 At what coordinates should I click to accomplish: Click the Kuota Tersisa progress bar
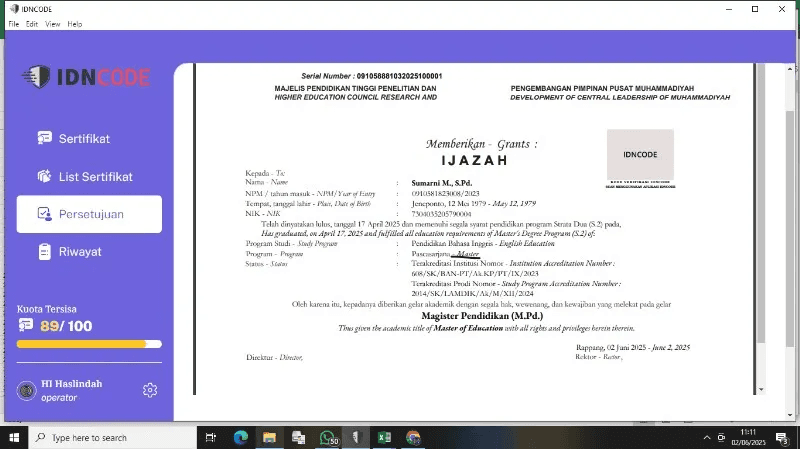point(89,344)
